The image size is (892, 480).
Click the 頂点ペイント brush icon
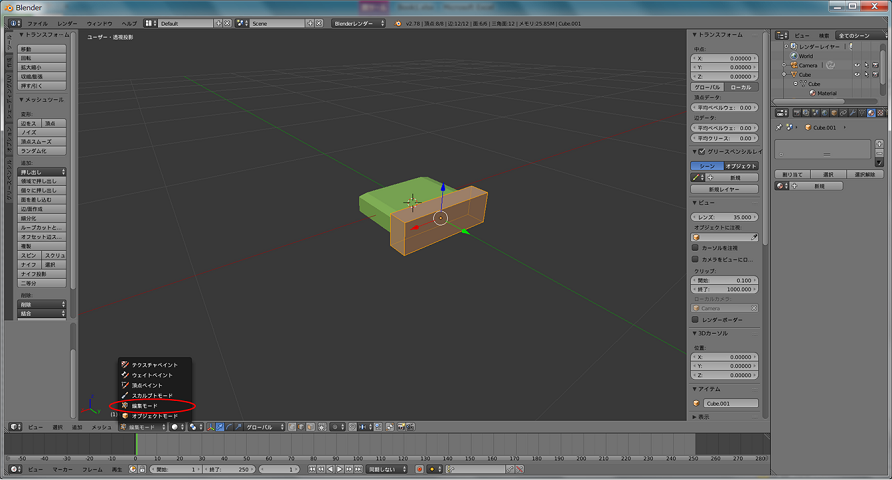pos(125,385)
